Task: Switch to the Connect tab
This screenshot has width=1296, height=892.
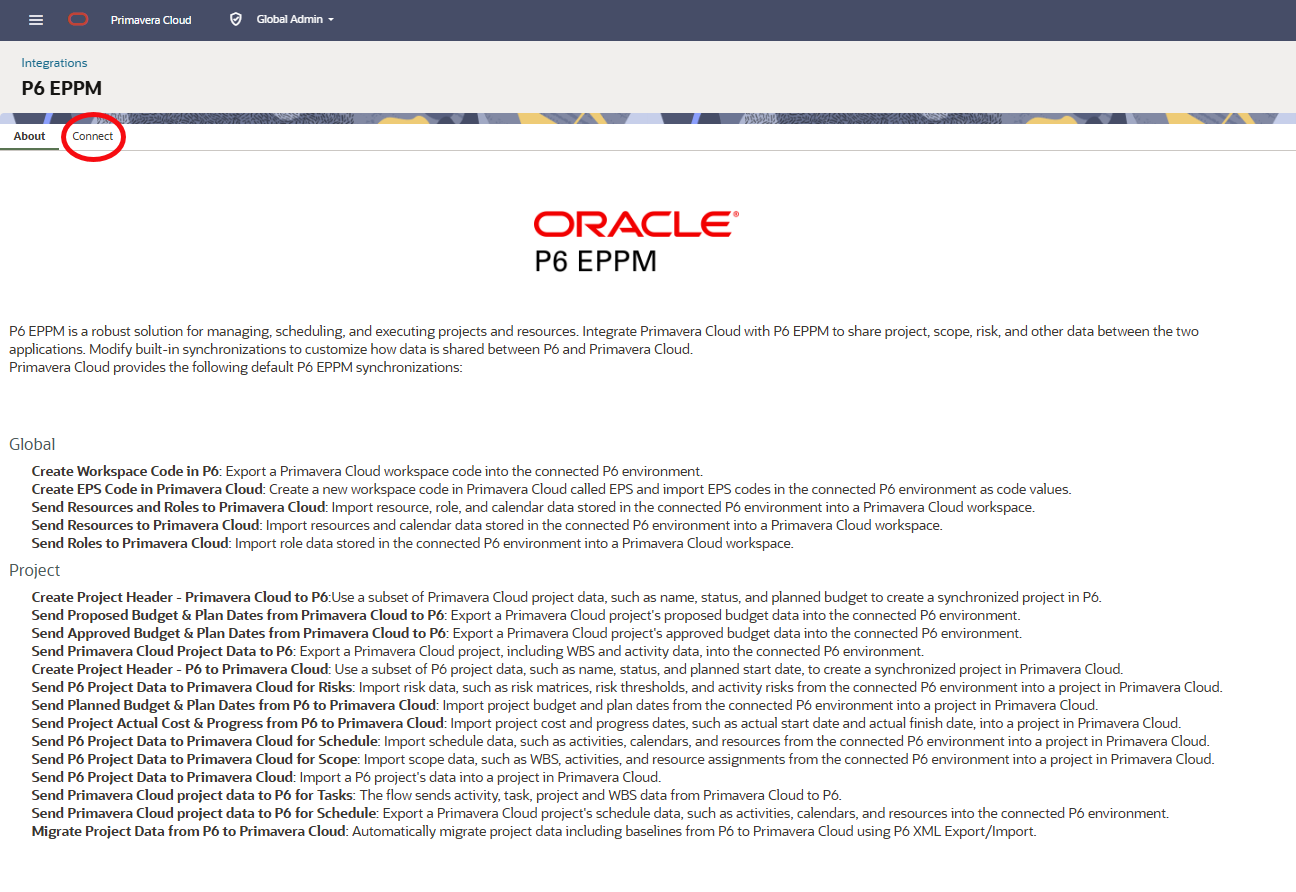Action: click(x=93, y=136)
